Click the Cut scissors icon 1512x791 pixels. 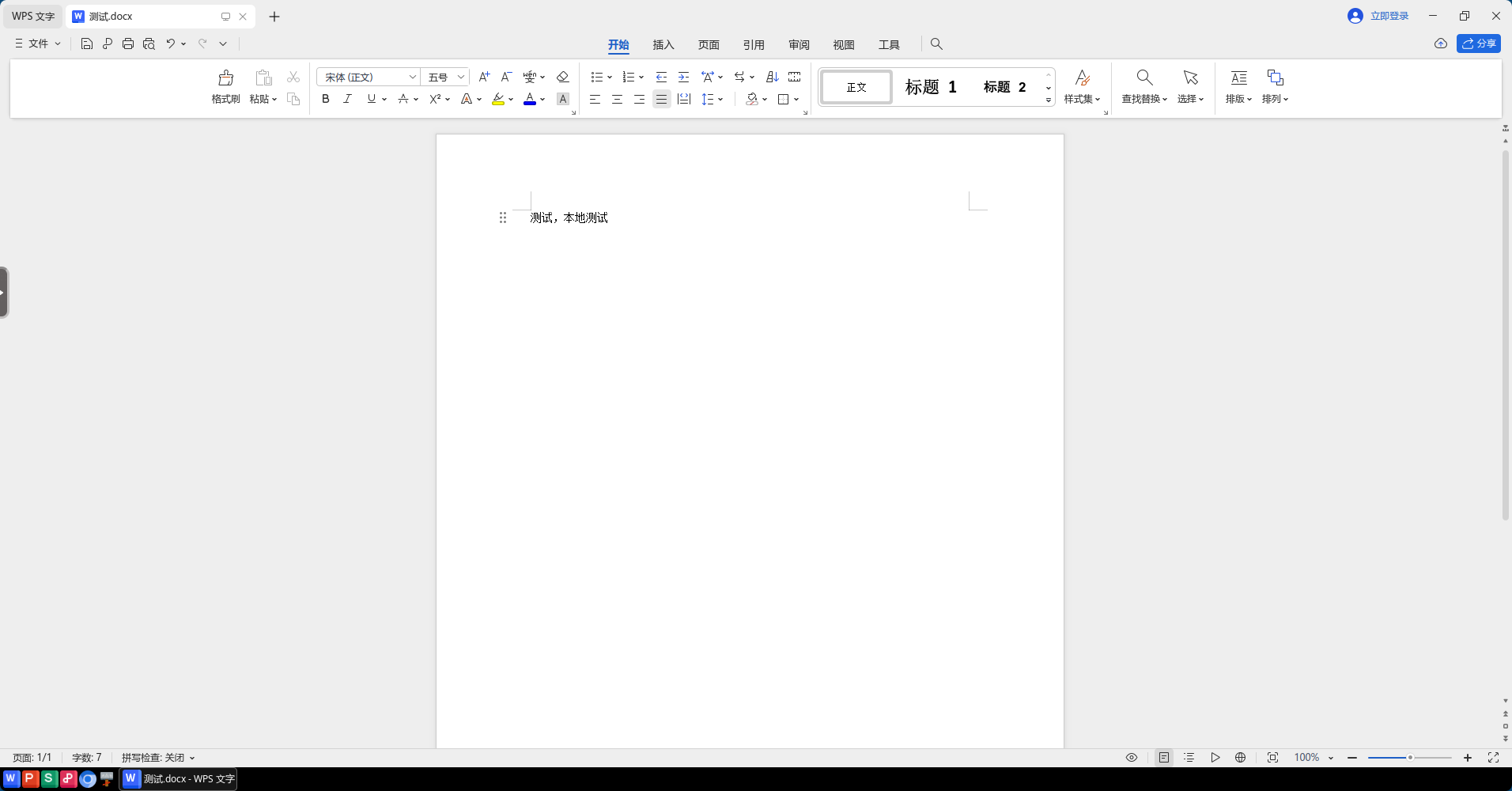pyautogui.click(x=293, y=77)
